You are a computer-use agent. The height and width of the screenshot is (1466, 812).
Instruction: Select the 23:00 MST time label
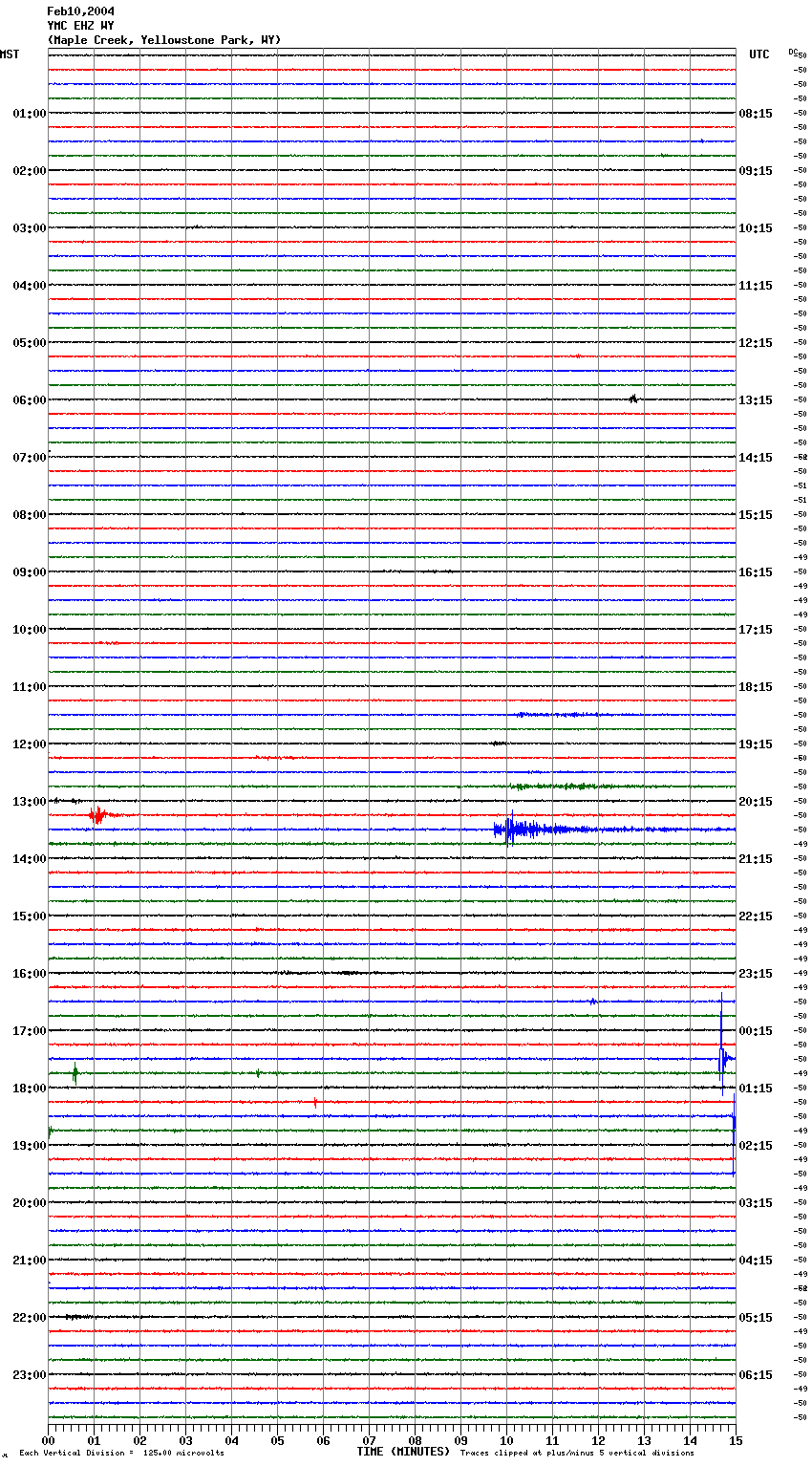(x=30, y=1375)
